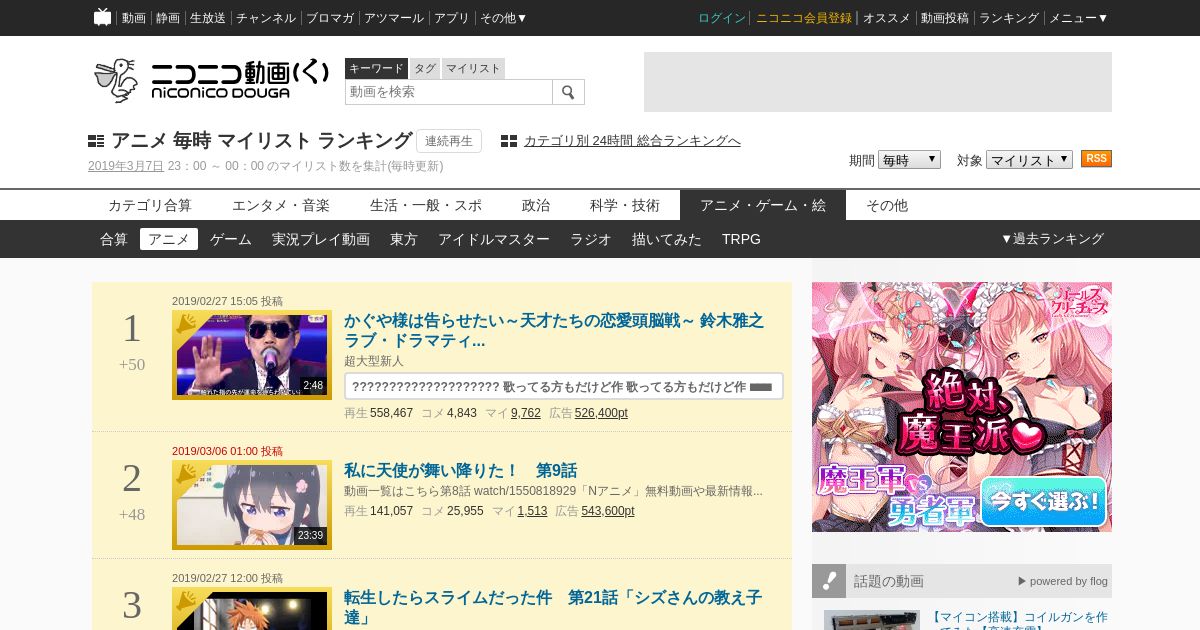Open その他 category tab
The width and height of the screenshot is (1200, 630).
(887, 205)
